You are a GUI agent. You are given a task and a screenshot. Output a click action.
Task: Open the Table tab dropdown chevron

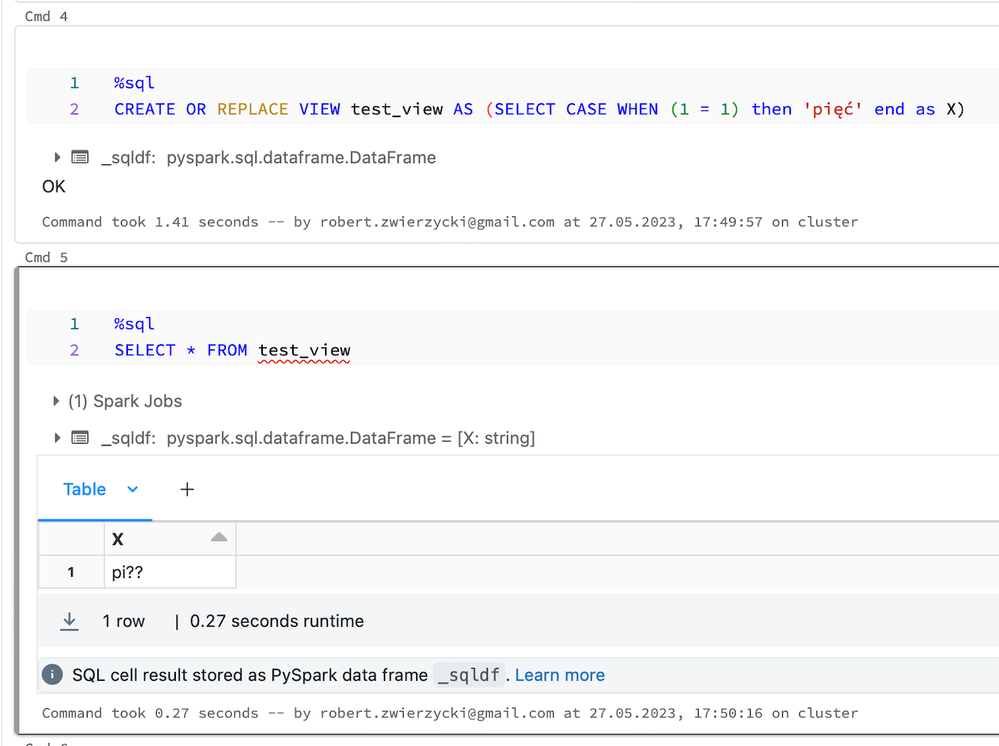[133, 489]
